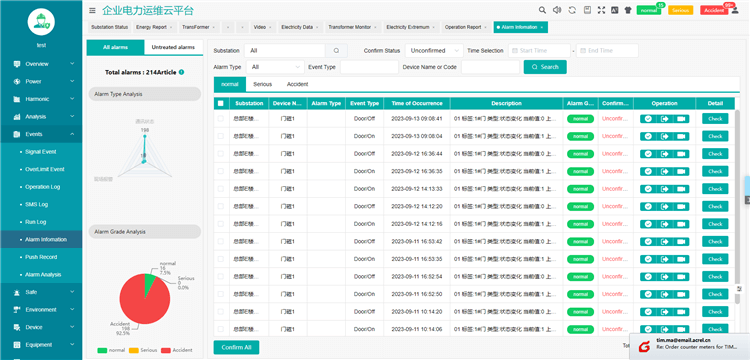Switch to the Untreated alarms tab
Screen dimensions: 750x360
(173, 47)
